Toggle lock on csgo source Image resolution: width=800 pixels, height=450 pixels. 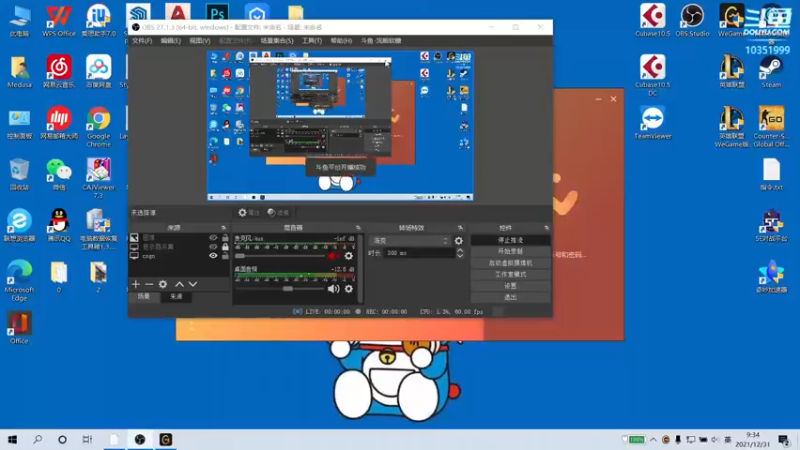[x=225, y=256]
